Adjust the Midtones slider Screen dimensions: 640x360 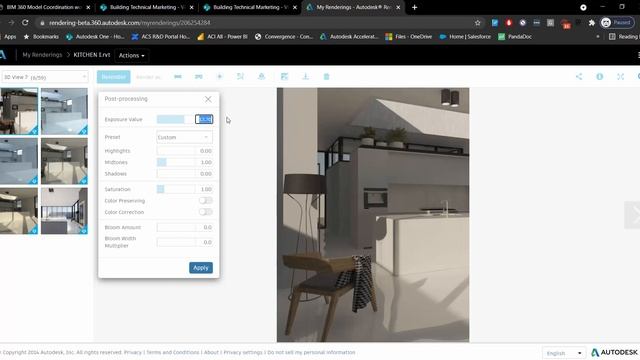pyautogui.click(x=176, y=162)
